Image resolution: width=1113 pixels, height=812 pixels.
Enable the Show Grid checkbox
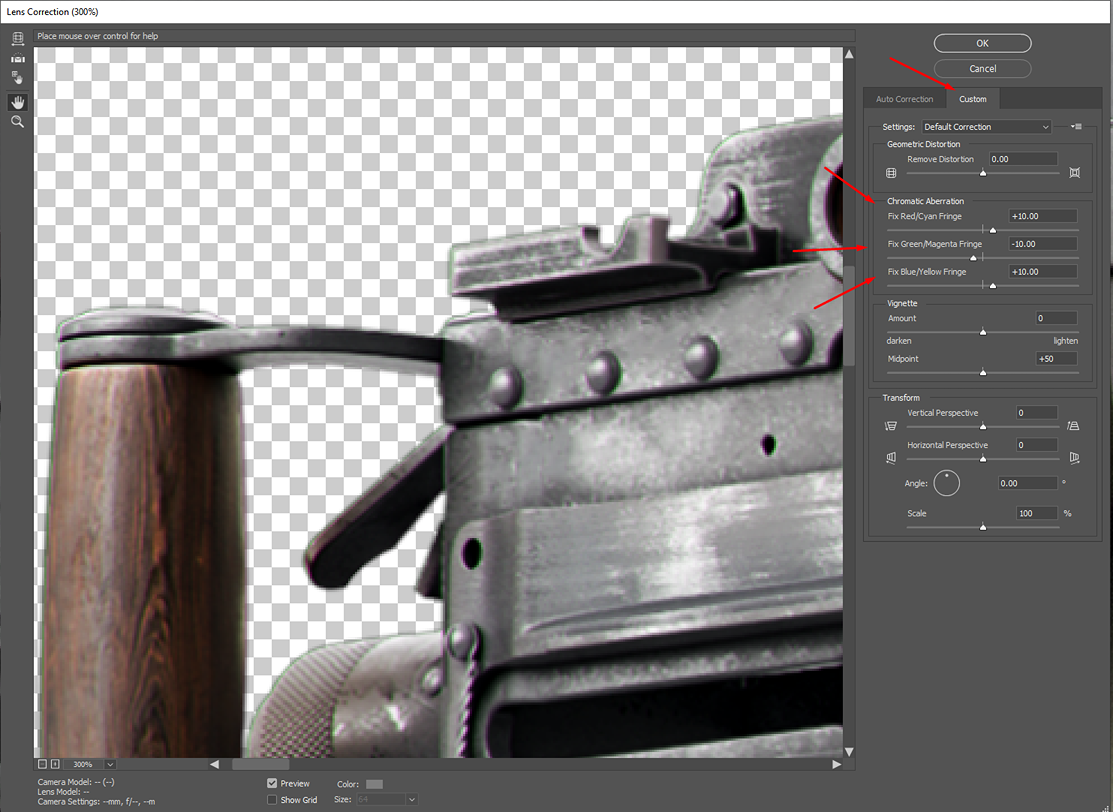(x=271, y=799)
